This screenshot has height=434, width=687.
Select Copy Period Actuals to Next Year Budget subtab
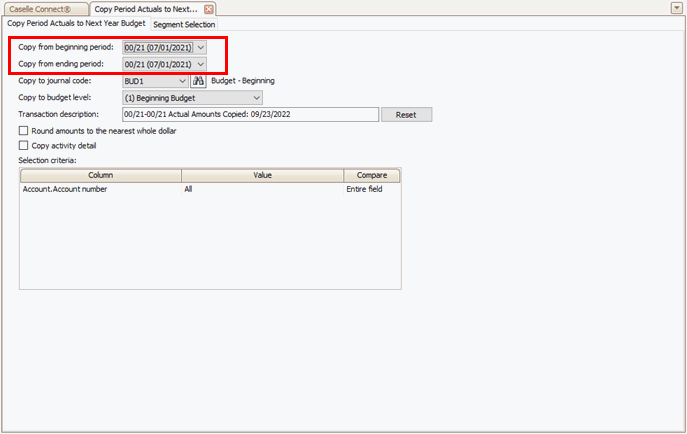(x=76, y=24)
